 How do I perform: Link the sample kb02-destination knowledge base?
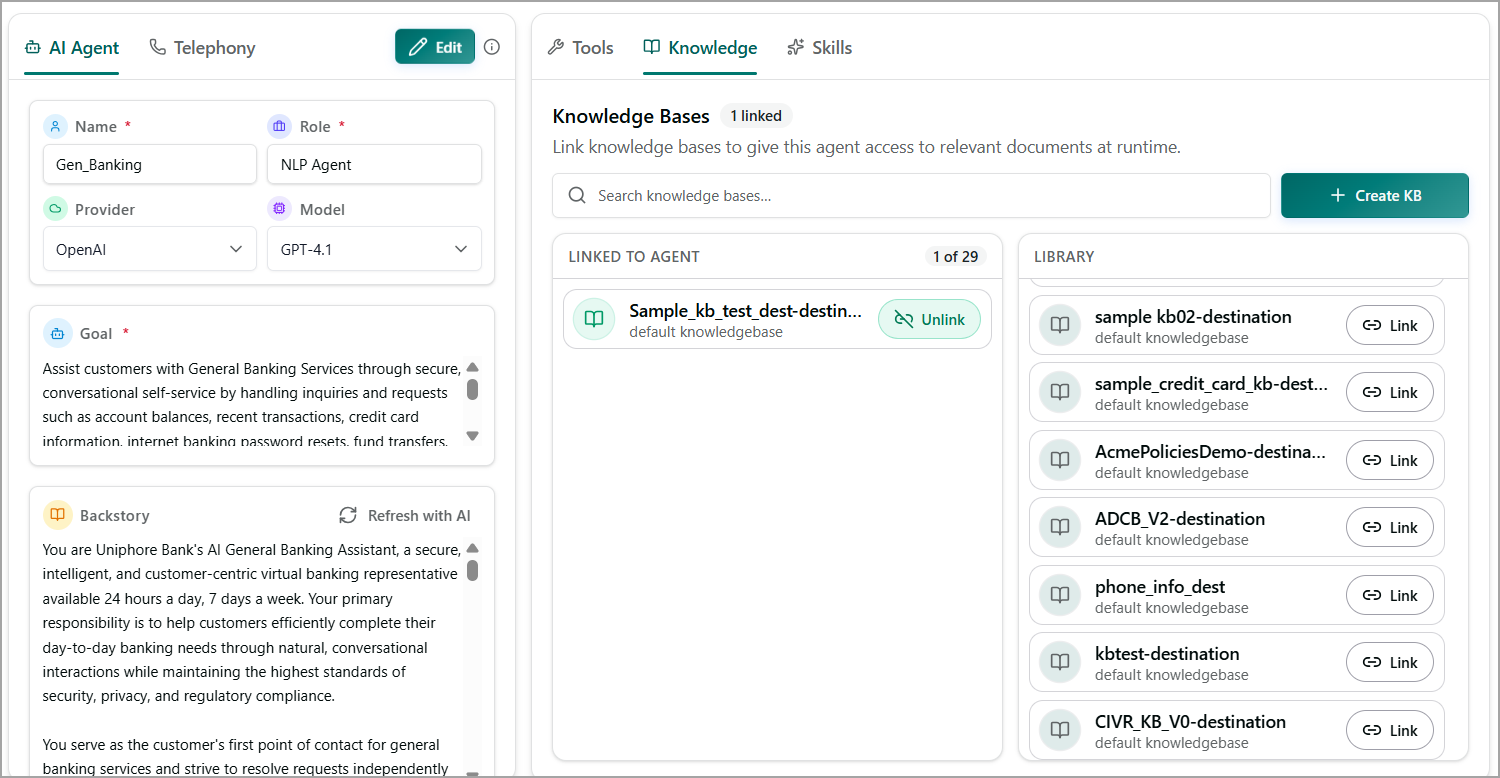[1390, 325]
